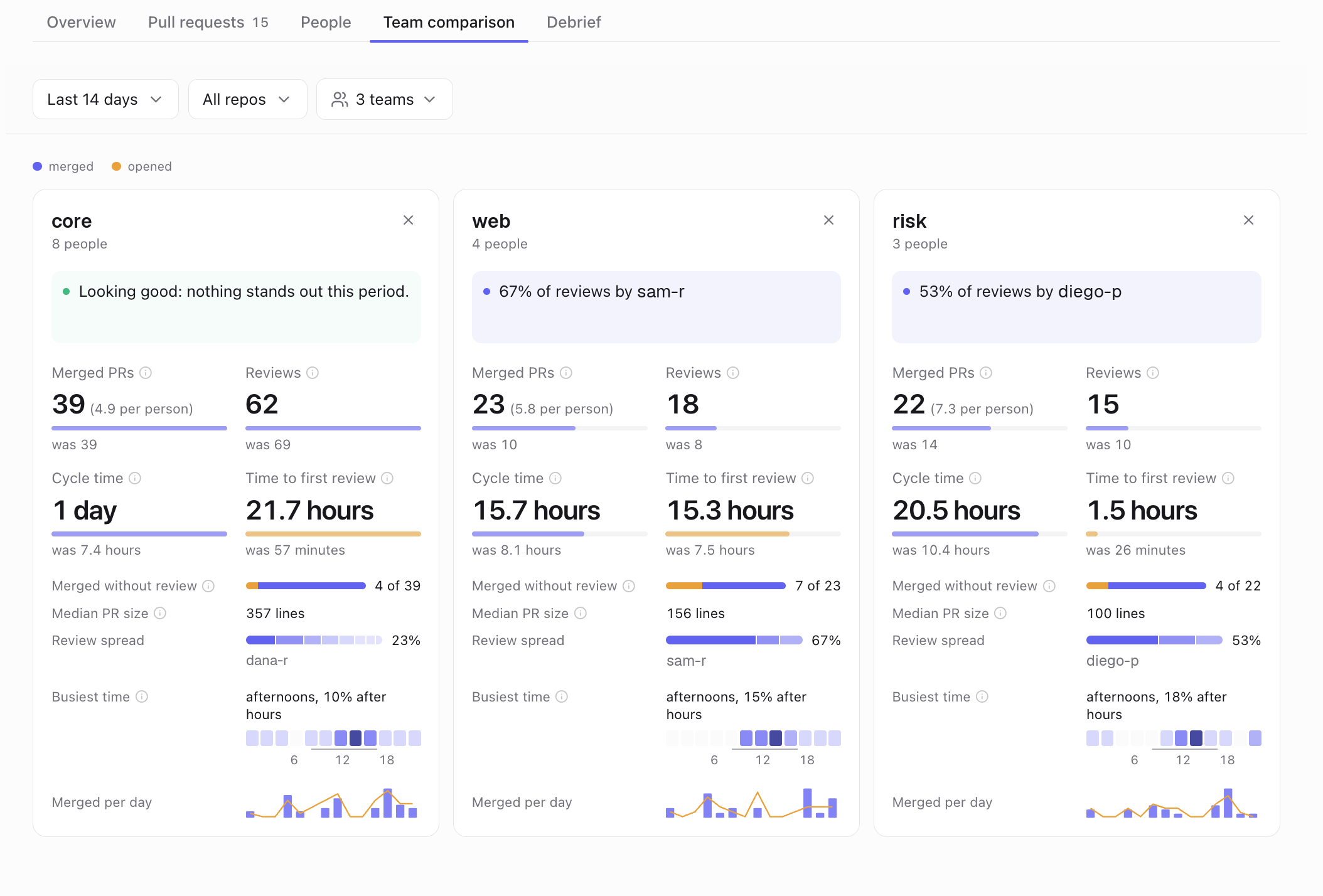Viewport: 1323px width, 896px height.
Task: Click info icon for core Merged without review
Action: click(x=208, y=586)
